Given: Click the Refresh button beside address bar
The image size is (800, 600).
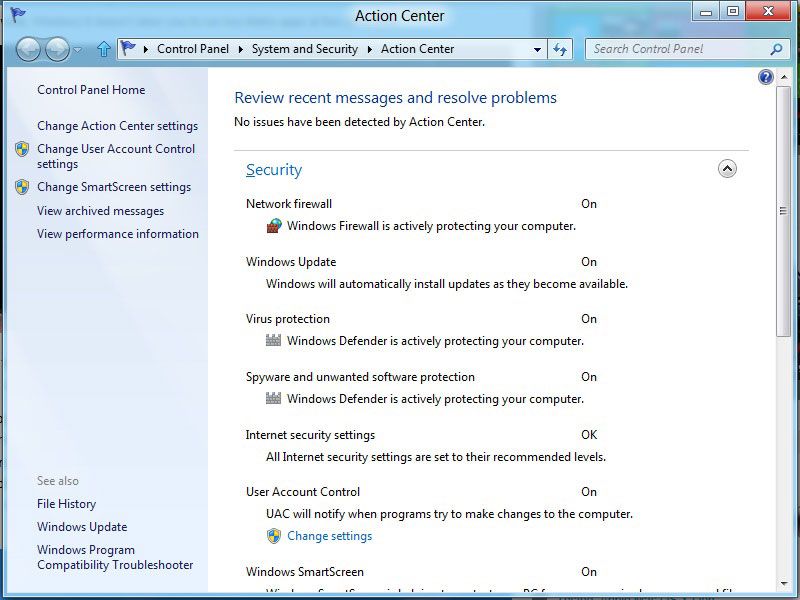Looking at the screenshot, I should coord(560,49).
